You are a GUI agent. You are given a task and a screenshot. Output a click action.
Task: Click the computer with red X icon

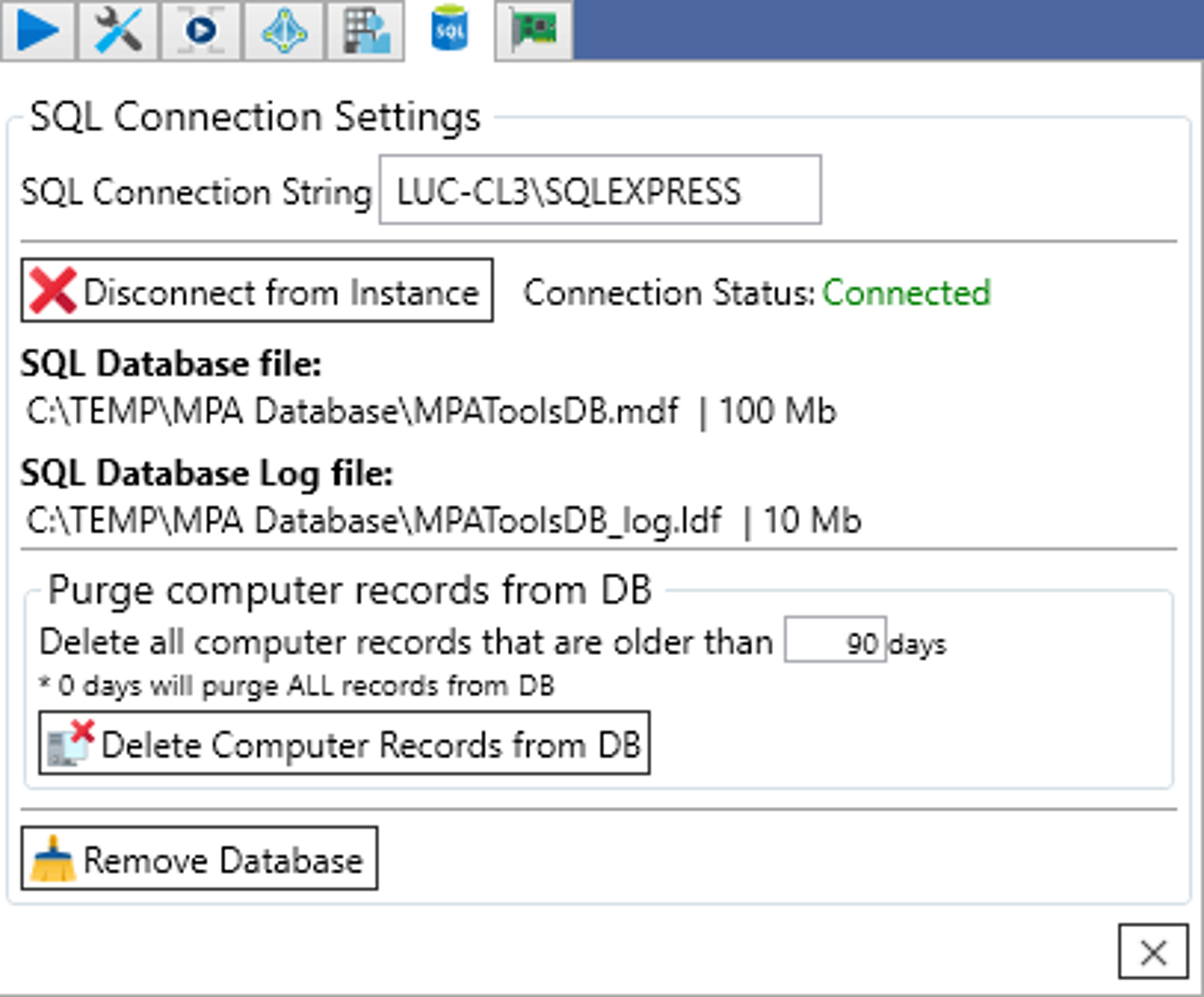(x=71, y=743)
